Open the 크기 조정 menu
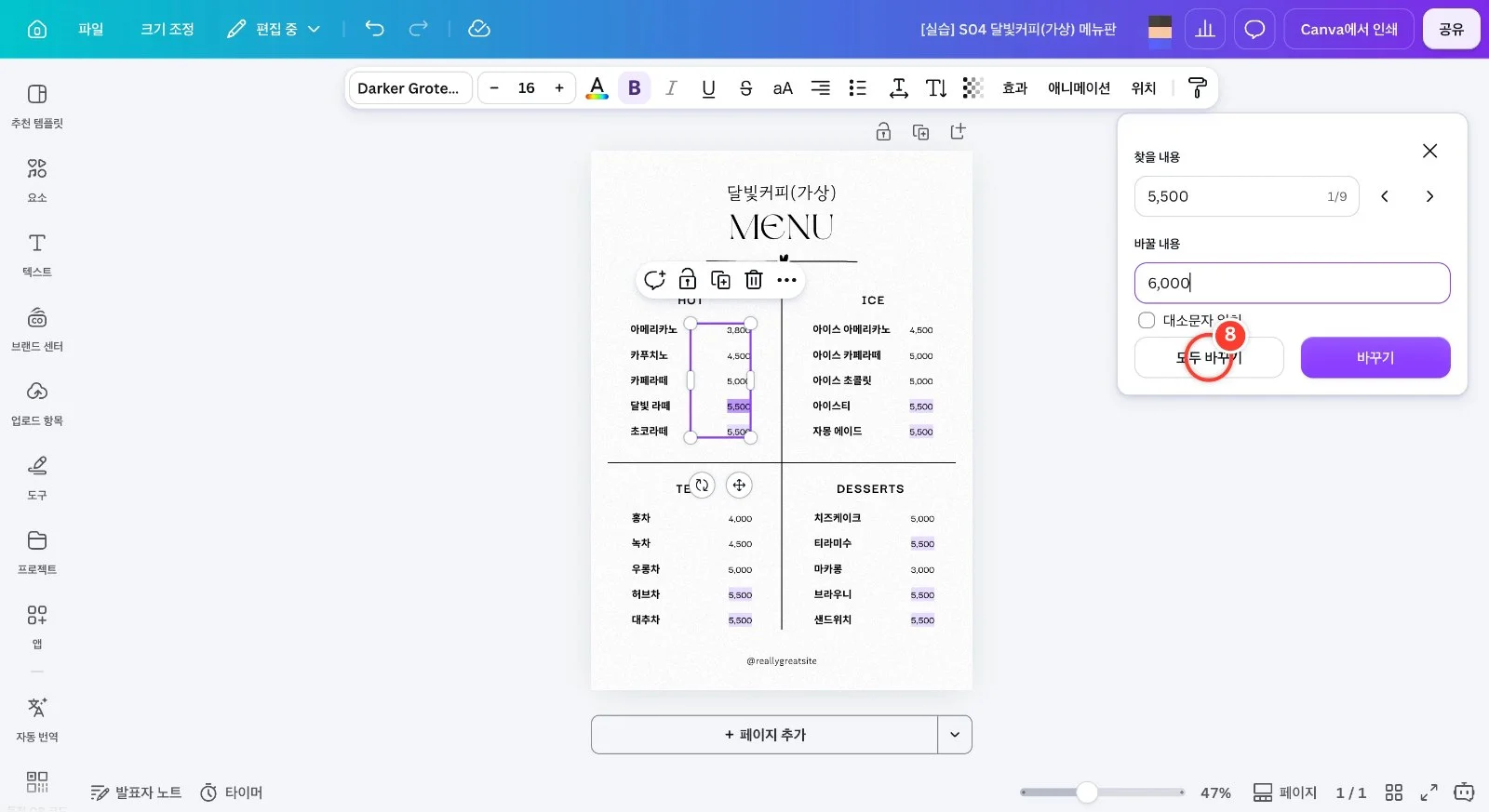 click(x=168, y=29)
